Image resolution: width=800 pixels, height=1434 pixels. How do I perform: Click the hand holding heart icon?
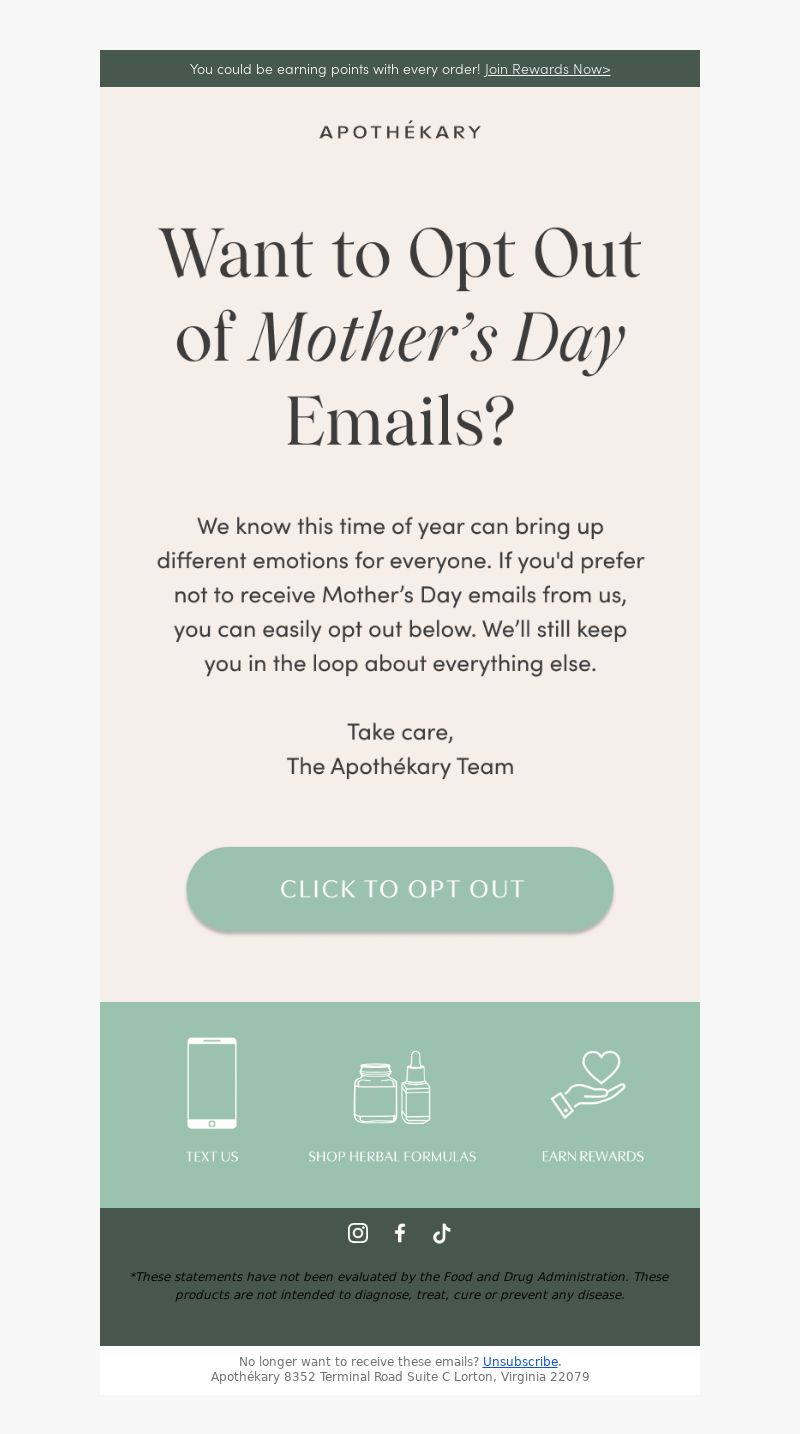click(589, 1084)
